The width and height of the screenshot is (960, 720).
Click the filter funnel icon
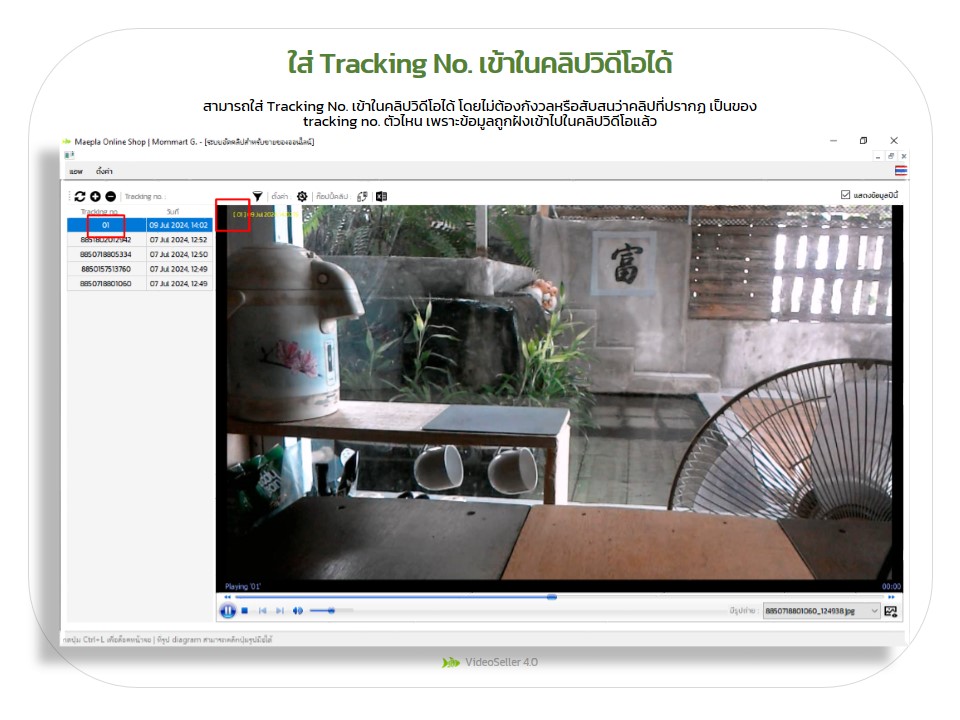click(x=257, y=197)
